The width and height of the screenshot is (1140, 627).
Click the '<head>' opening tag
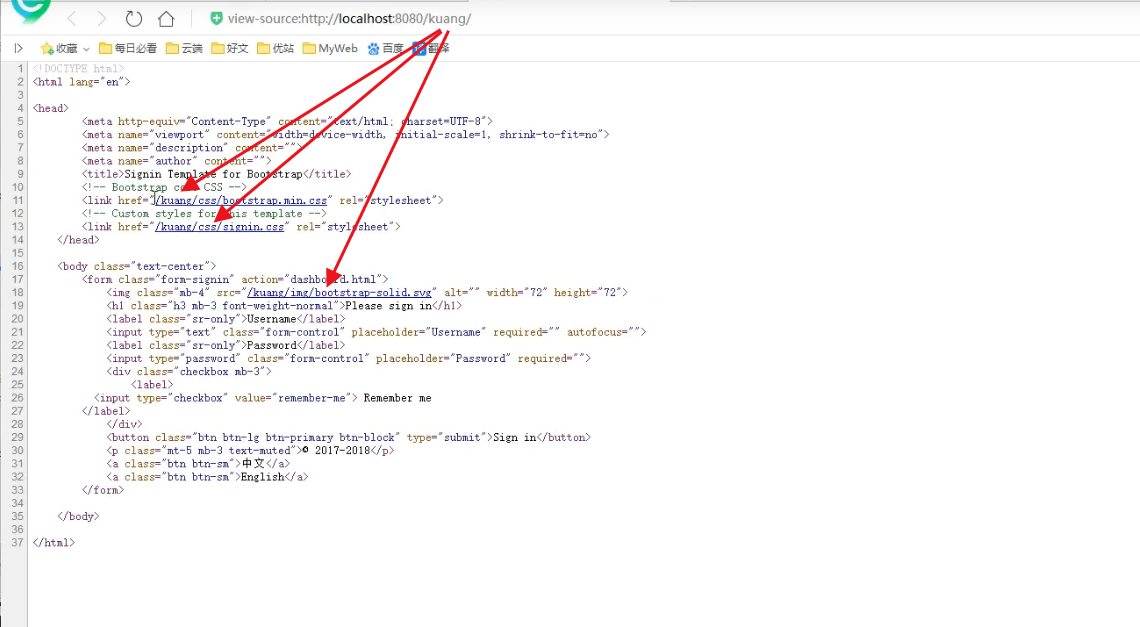pyautogui.click(x=51, y=108)
